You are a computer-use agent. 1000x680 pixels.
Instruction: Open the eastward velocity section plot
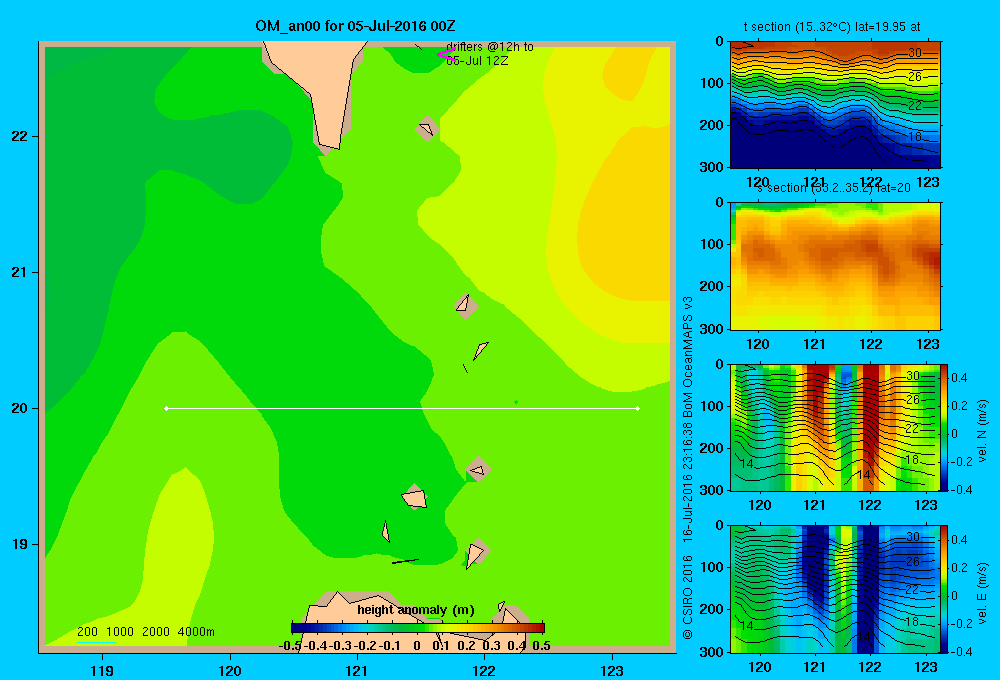[835, 589]
